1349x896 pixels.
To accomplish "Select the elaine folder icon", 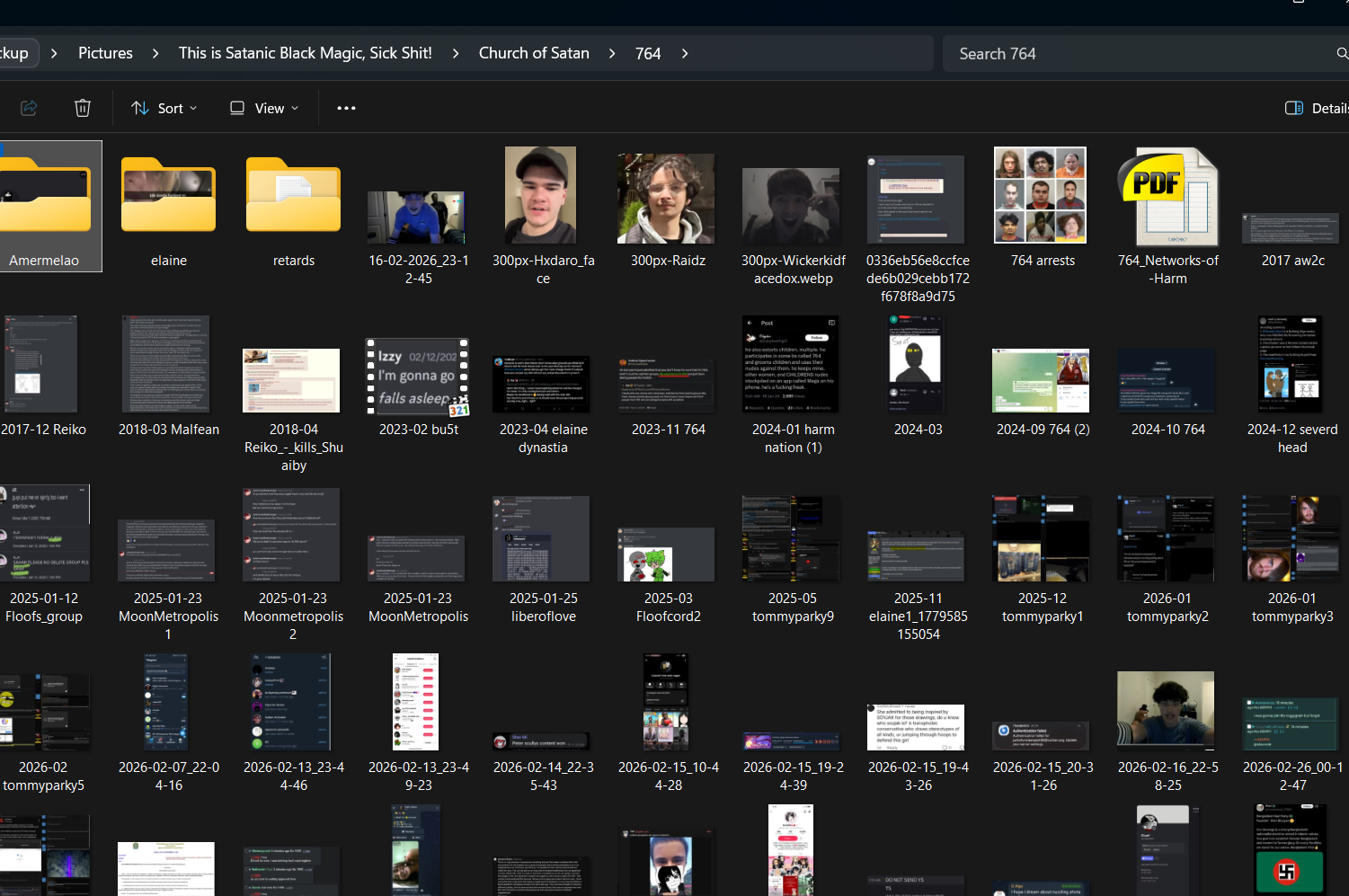I will [169, 193].
